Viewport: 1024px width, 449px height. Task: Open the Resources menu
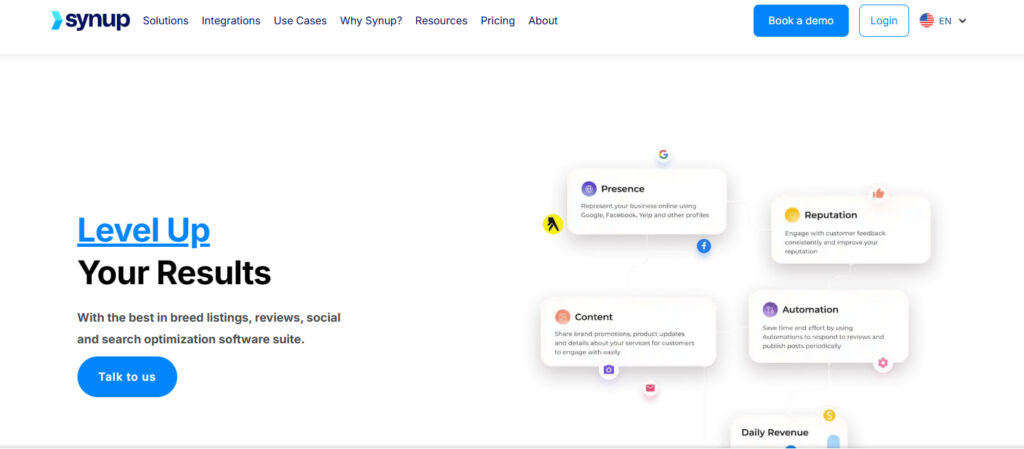pos(441,20)
